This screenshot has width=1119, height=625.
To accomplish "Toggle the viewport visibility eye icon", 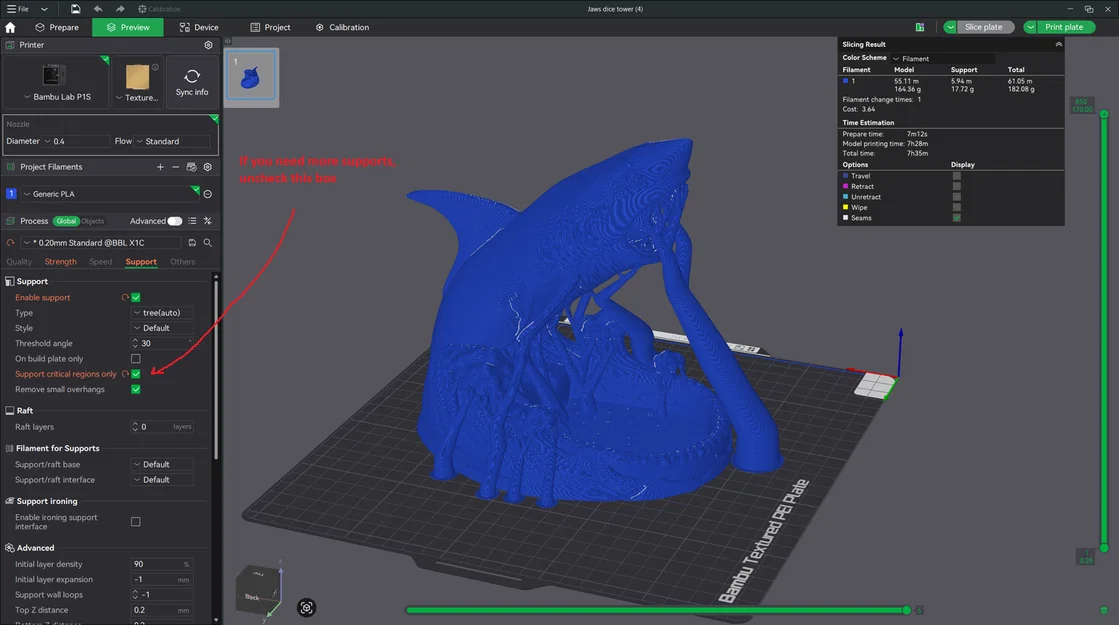I will coord(228,41).
